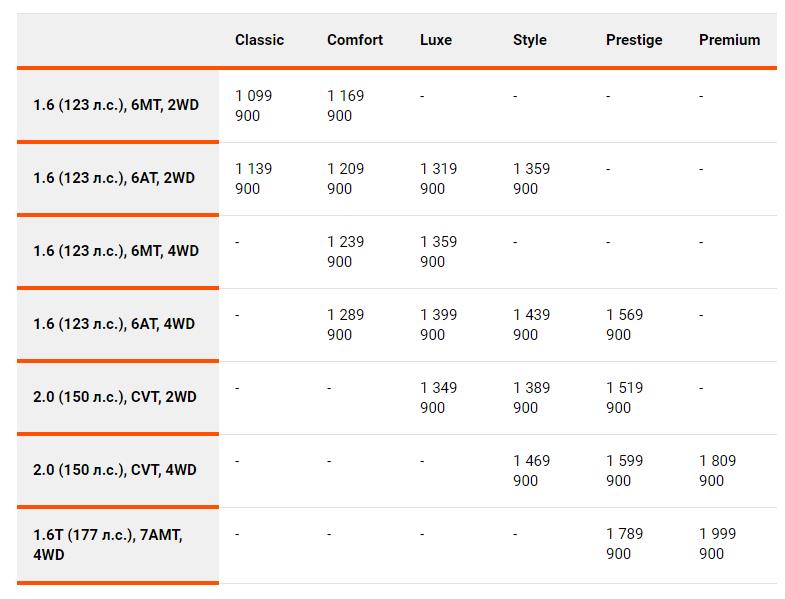Click the Classic price 1 099 900
The image size is (785, 599).
click(x=253, y=106)
